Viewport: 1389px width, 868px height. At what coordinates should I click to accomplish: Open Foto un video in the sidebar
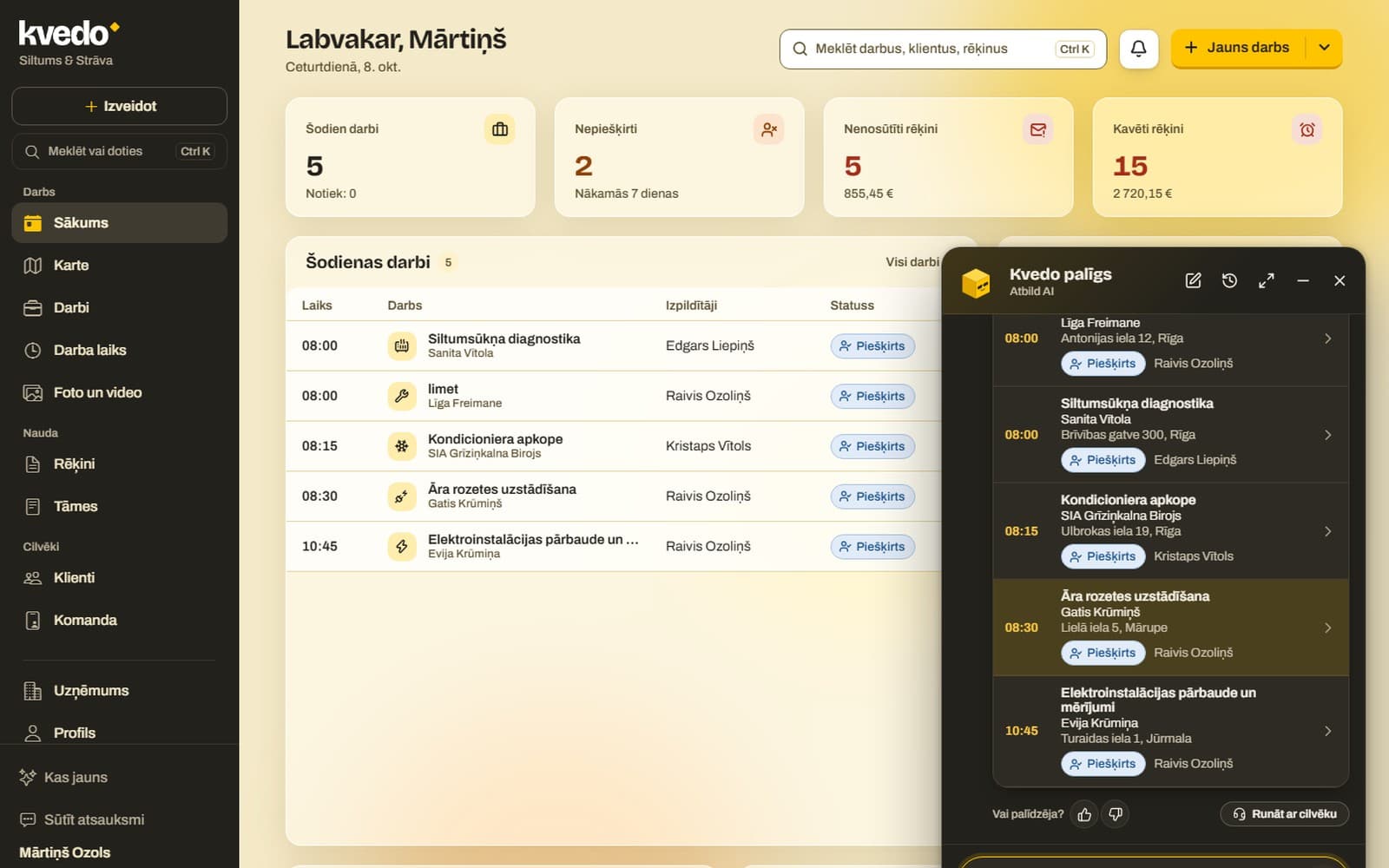(x=120, y=393)
